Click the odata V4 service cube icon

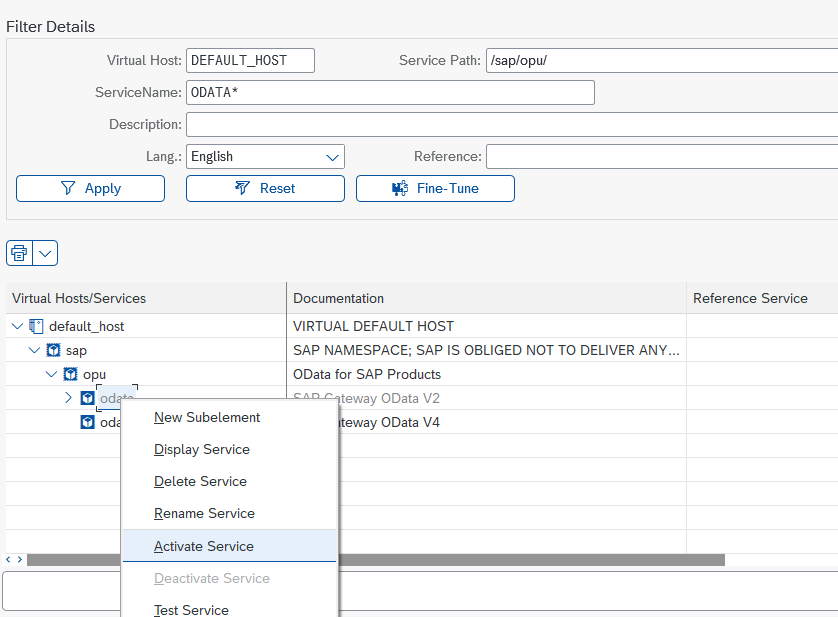pyautogui.click(x=88, y=422)
